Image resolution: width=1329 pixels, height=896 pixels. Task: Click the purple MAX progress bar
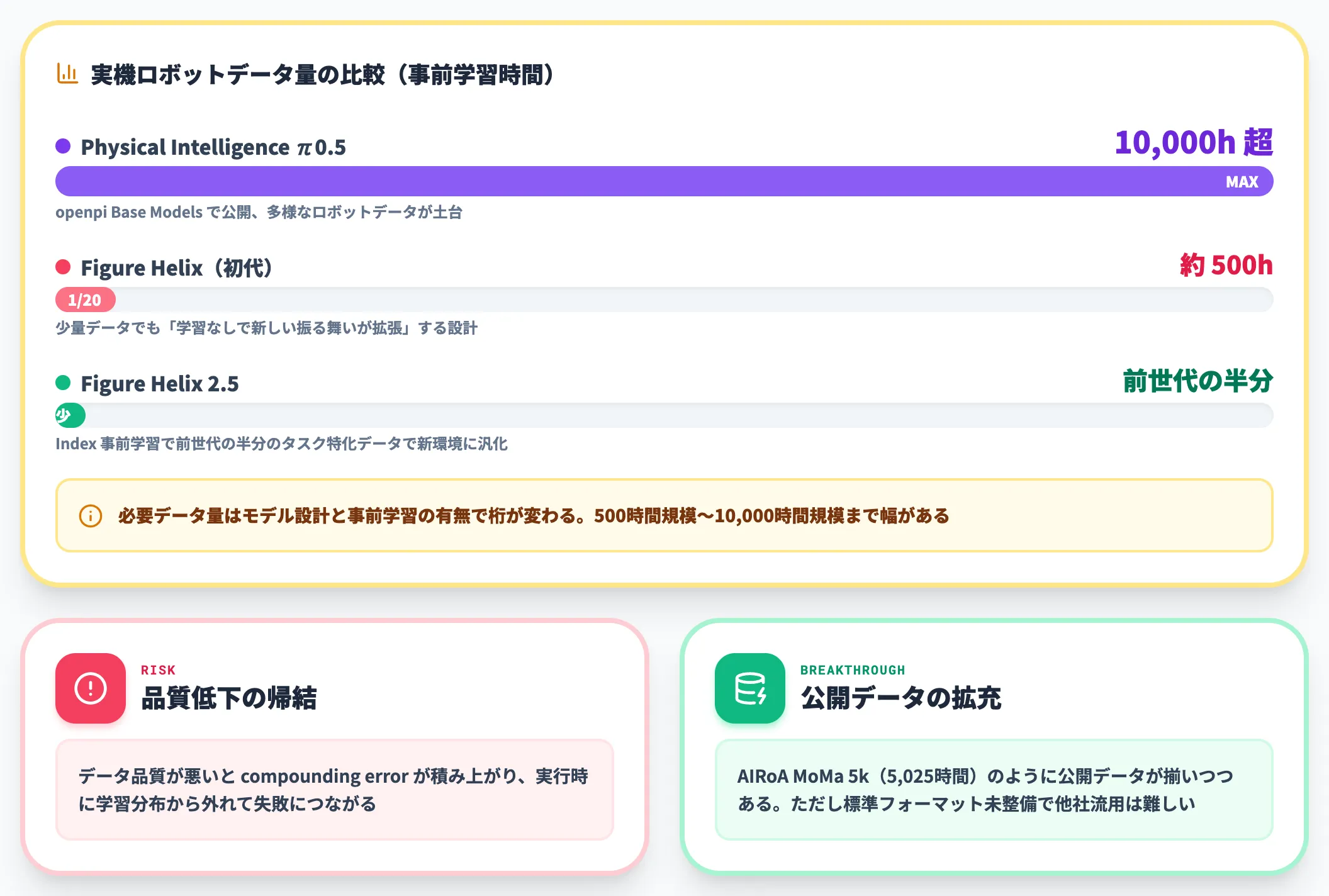pyautogui.click(x=664, y=181)
